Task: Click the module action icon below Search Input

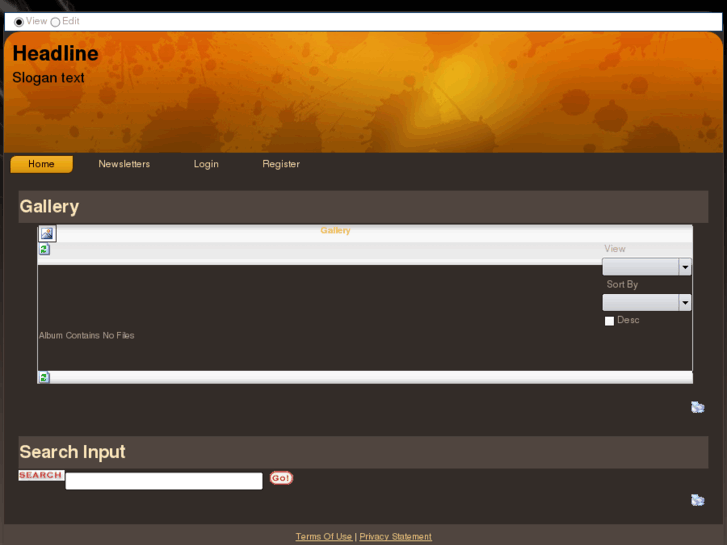Action: [697, 500]
